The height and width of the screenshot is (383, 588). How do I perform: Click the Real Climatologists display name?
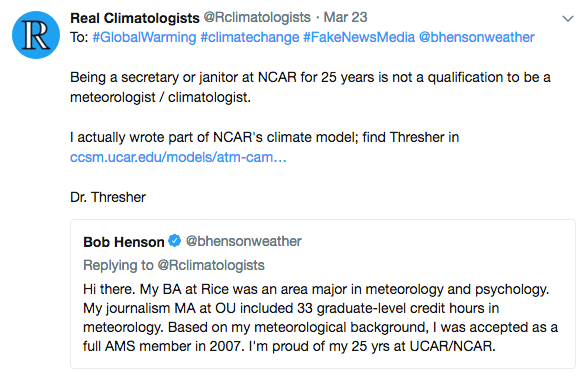(135, 18)
